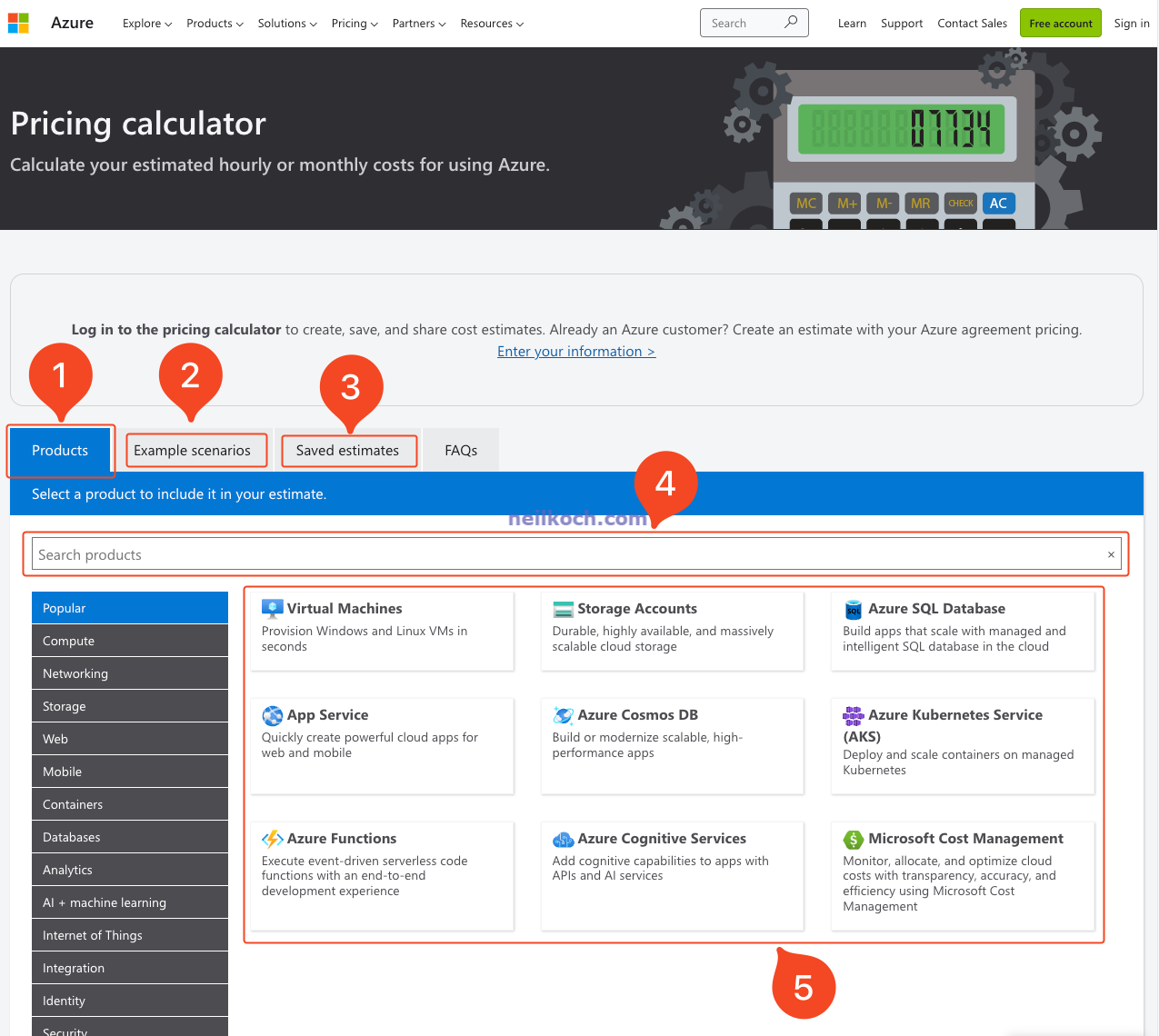1159x1036 pixels.
Task: Select the Internet of Things category
Action: [130, 935]
